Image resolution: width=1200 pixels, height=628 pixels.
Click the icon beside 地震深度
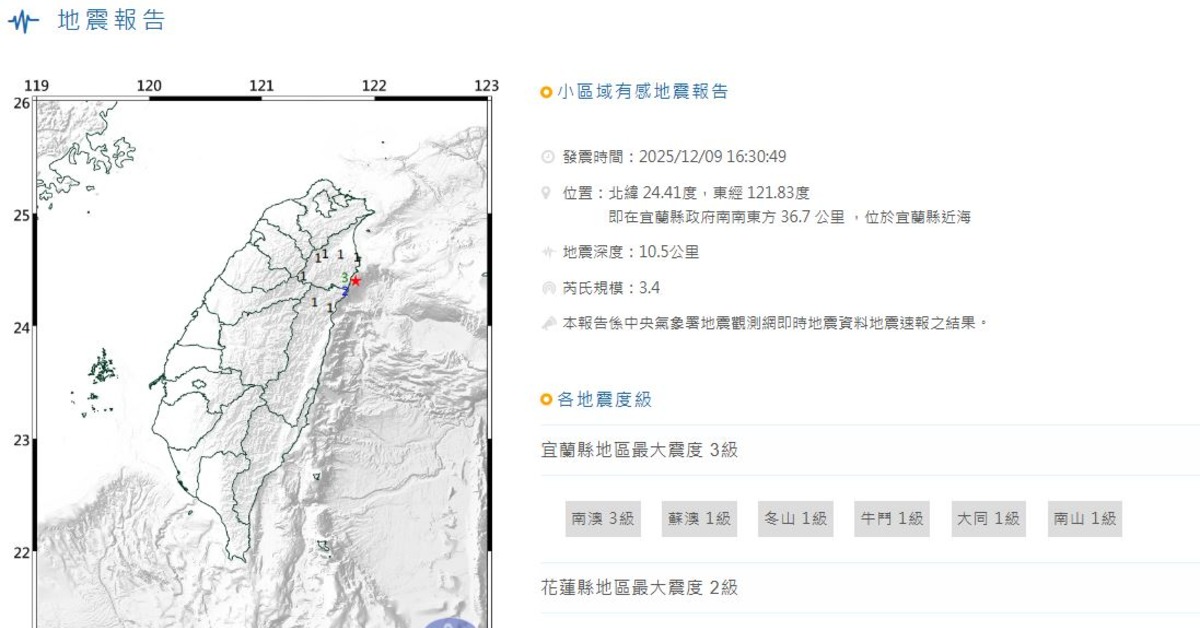coord(547,252)
